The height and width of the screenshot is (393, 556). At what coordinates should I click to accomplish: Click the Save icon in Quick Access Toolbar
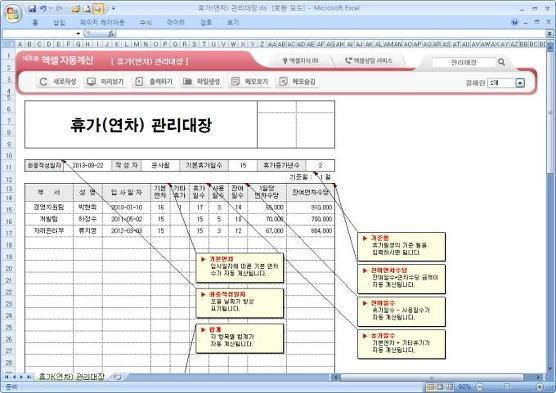[32, 9]
